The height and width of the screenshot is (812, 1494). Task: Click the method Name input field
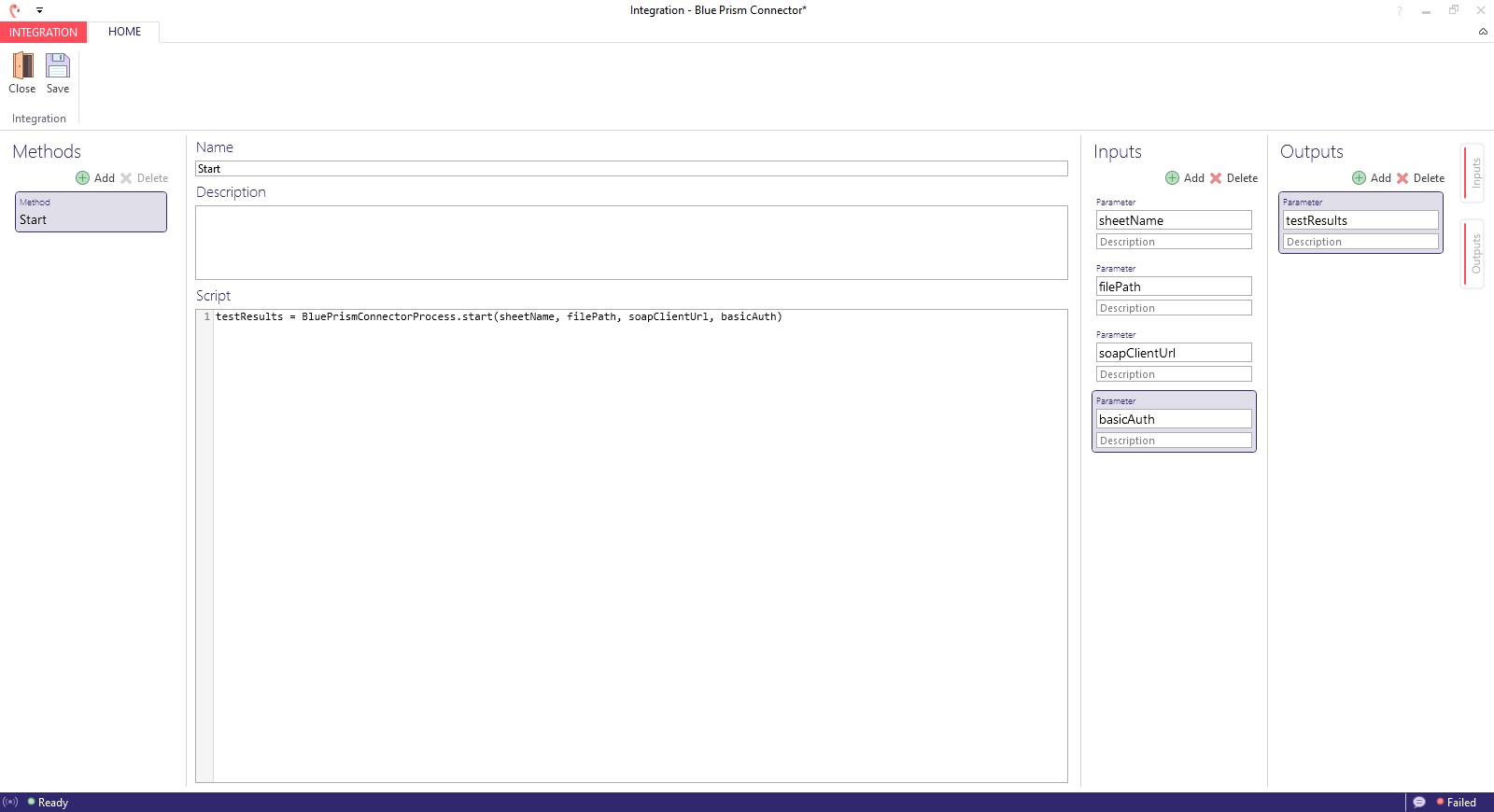631,169
